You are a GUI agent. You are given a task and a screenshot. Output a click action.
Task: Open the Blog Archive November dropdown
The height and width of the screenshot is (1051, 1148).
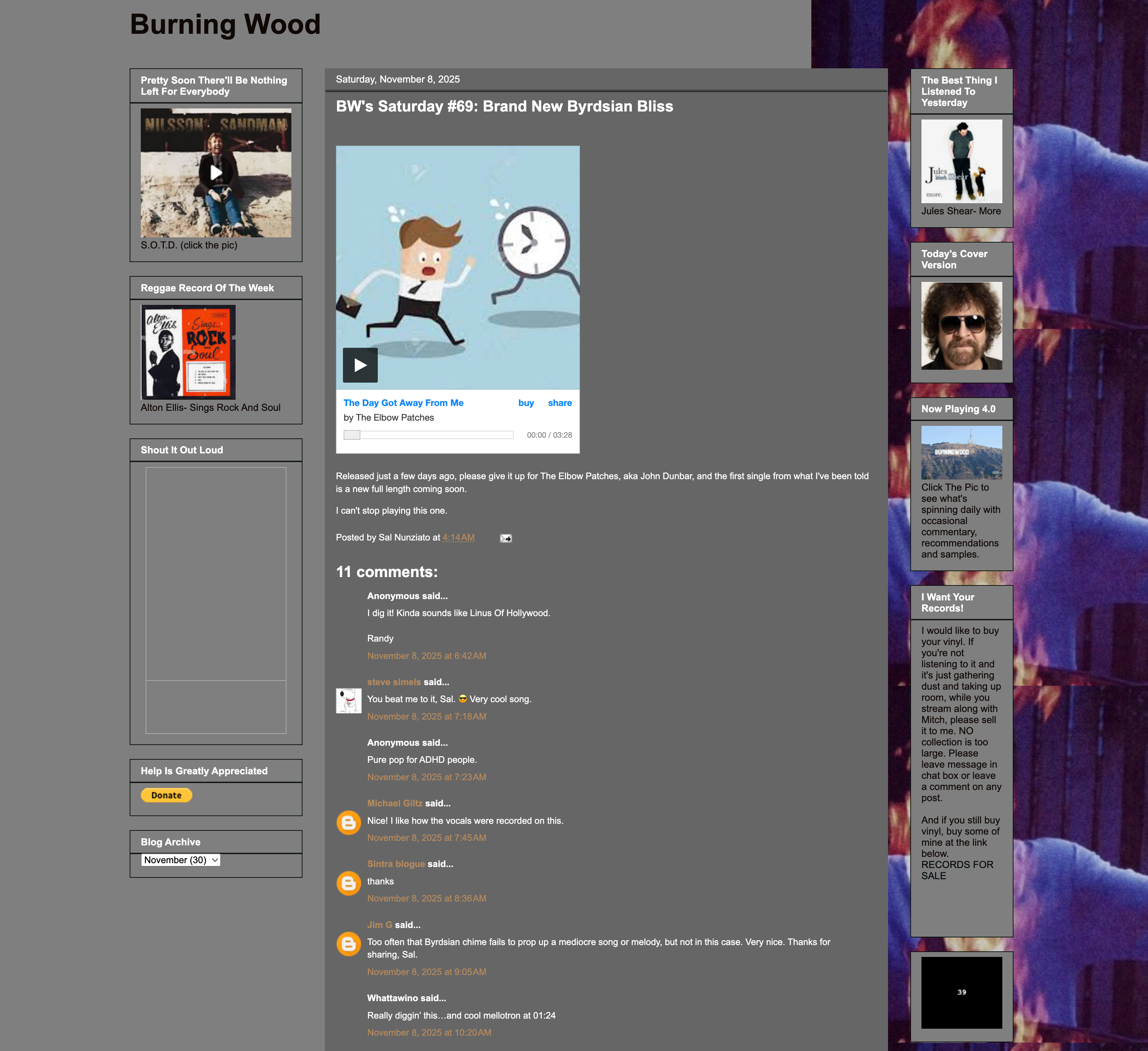tap(181, 860)
